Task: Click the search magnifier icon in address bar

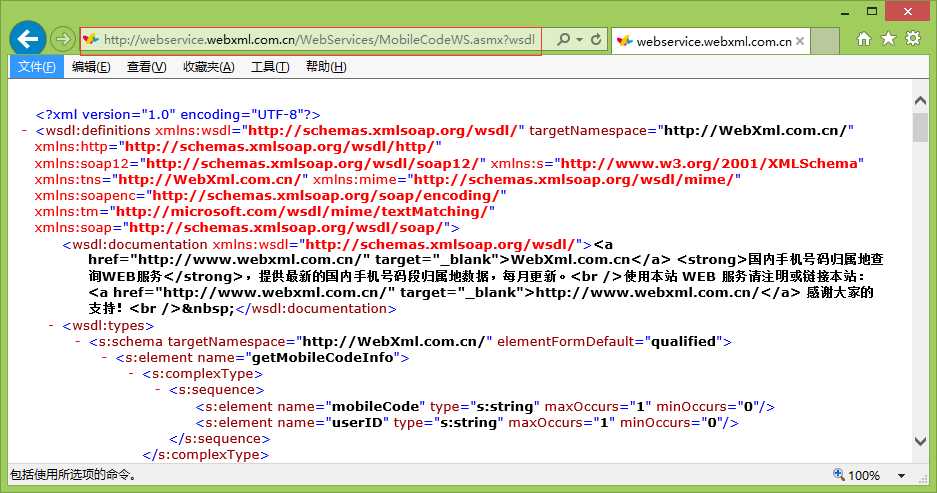Action: point(562,39)
